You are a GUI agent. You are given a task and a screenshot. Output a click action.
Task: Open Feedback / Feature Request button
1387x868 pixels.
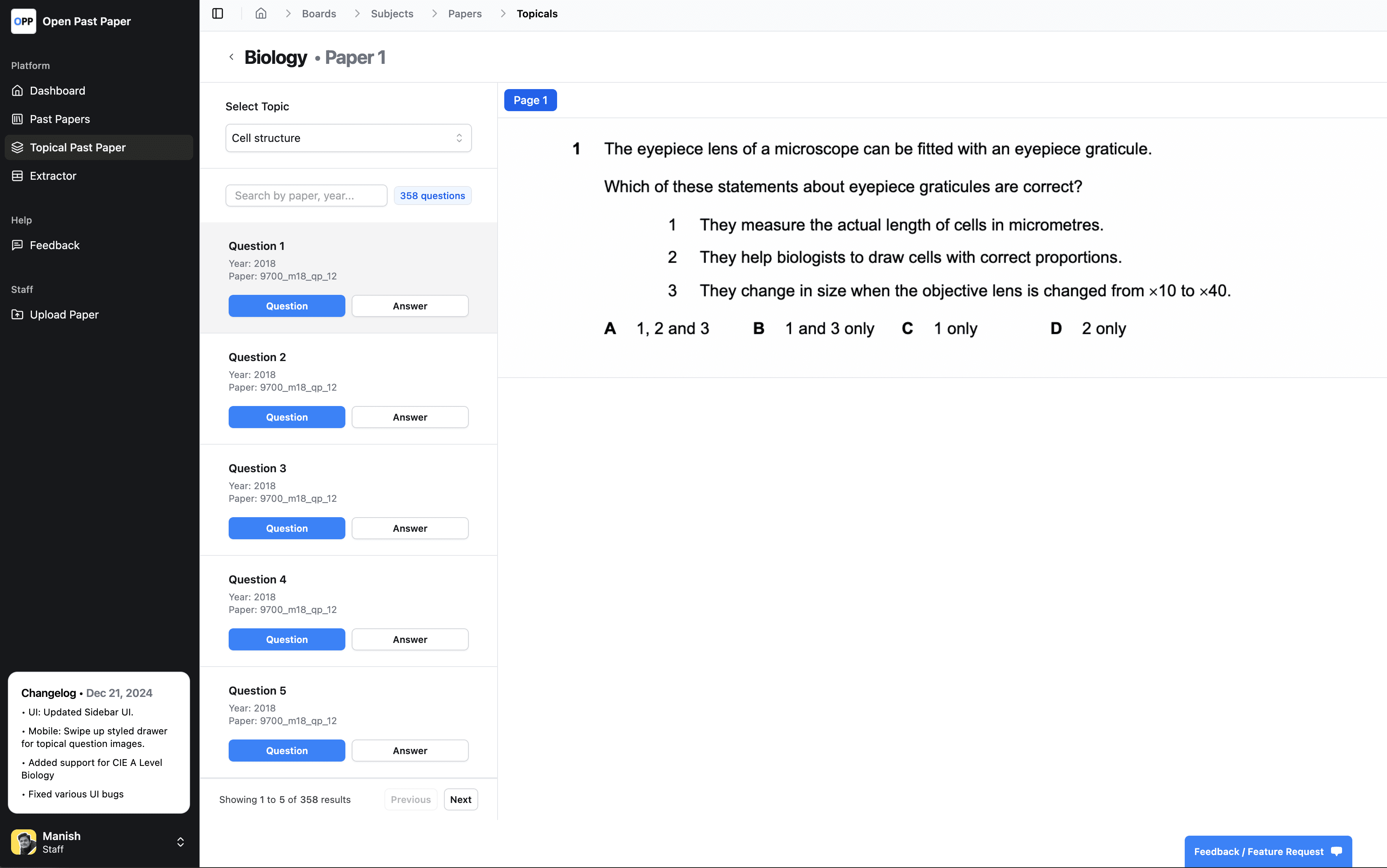[x=1268, y=851]
